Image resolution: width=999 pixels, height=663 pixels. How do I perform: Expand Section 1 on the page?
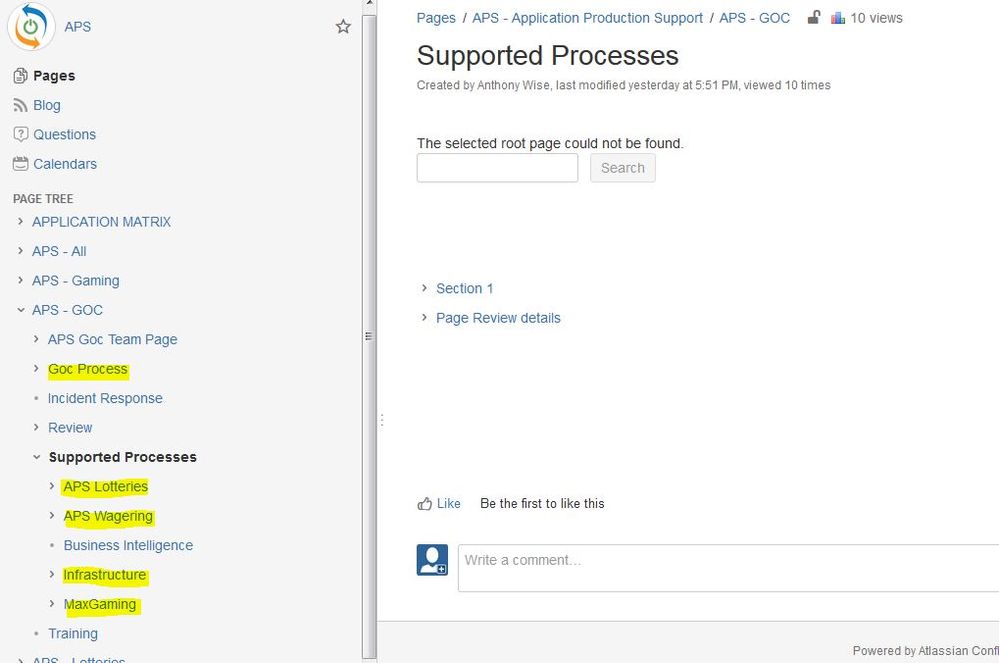[x=425, y=289]
